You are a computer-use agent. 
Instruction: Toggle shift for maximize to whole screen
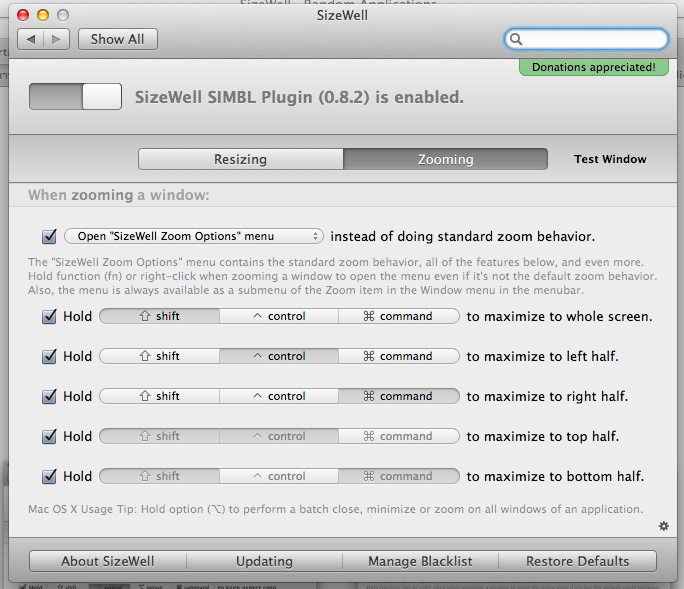[160, 316]
